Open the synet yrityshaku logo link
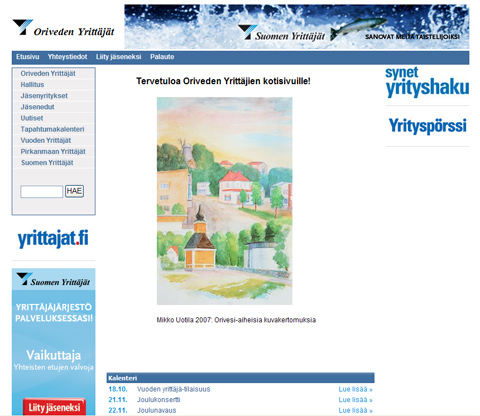Screen dimensions: 480x416 click(x=427, y=82)
